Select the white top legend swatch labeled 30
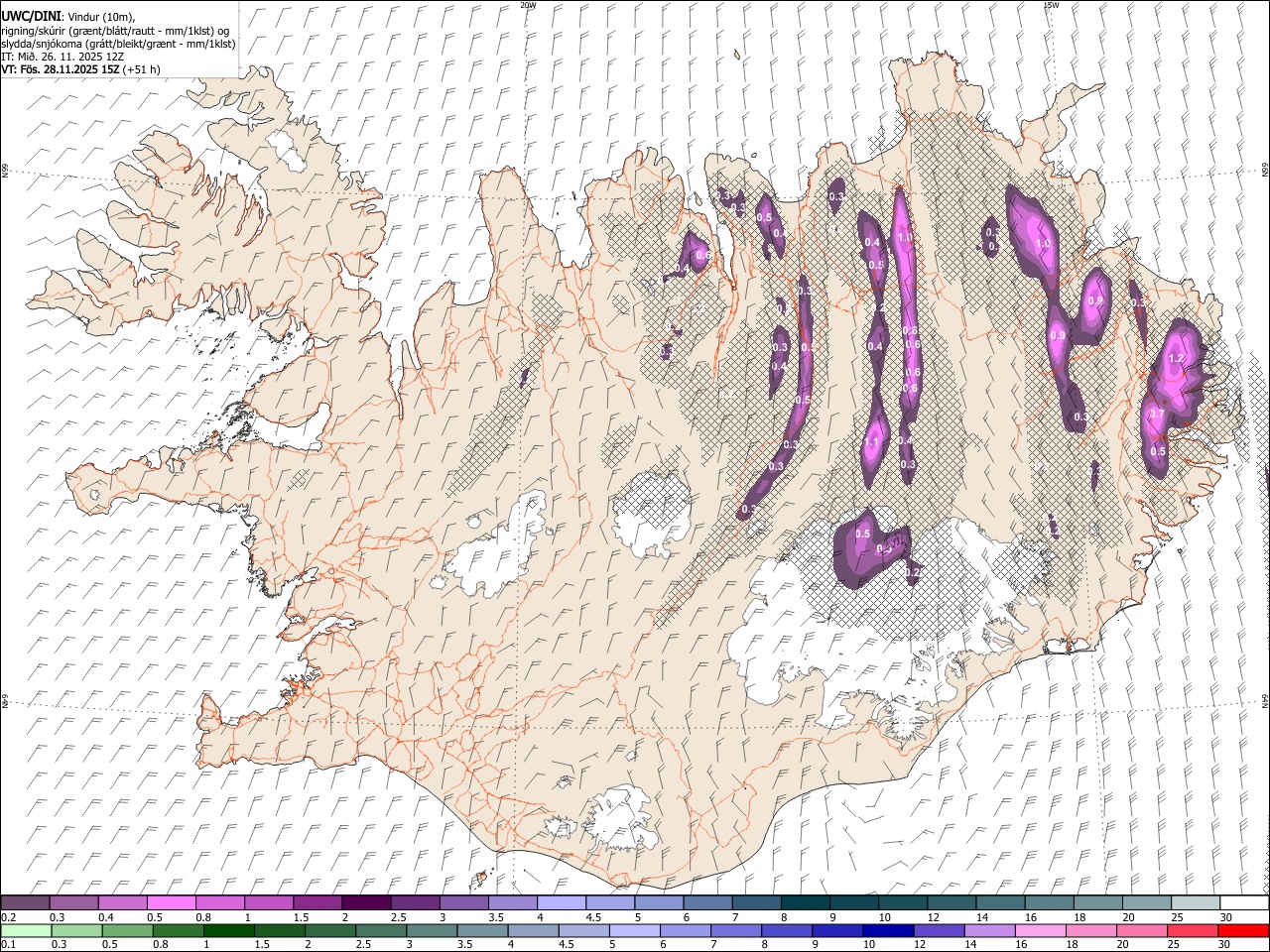The image size is (1270, 952). coord(1244,902)
